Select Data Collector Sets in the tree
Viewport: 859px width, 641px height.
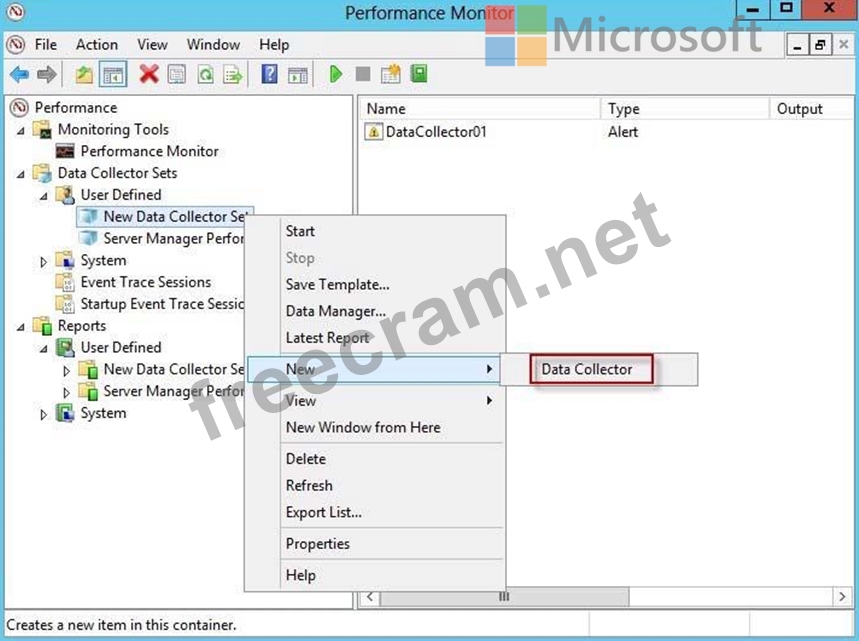[117, 173]
